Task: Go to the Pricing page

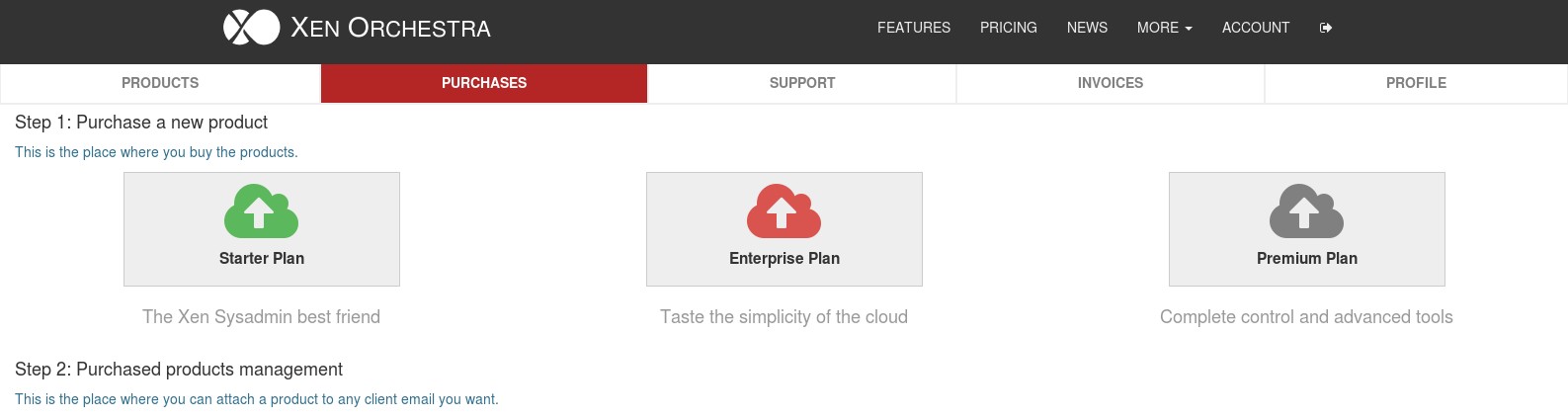Action: (x=1008, y=28)
